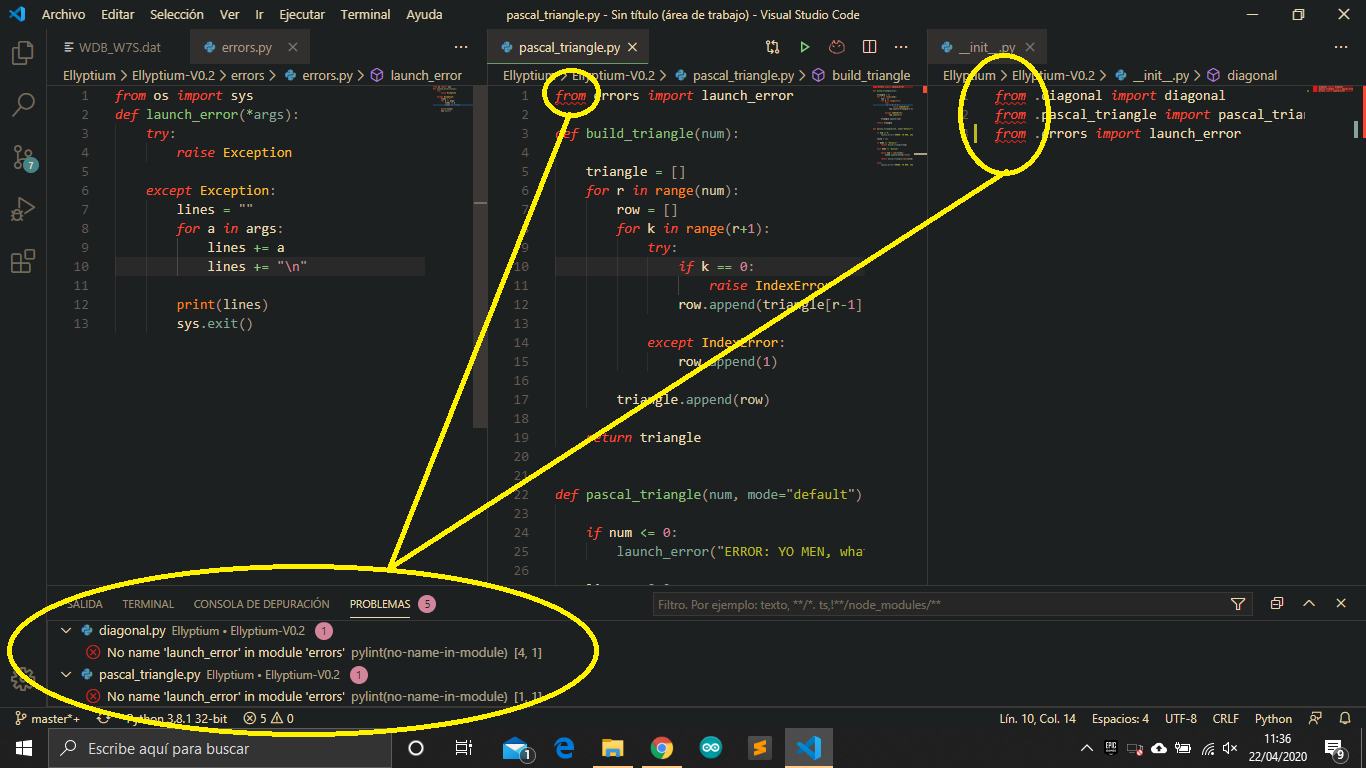Image resolution: width=1366 pixels, height=768 pixels.
Task: Collapse the diagonal.py problems group
Action: point(66,630)
